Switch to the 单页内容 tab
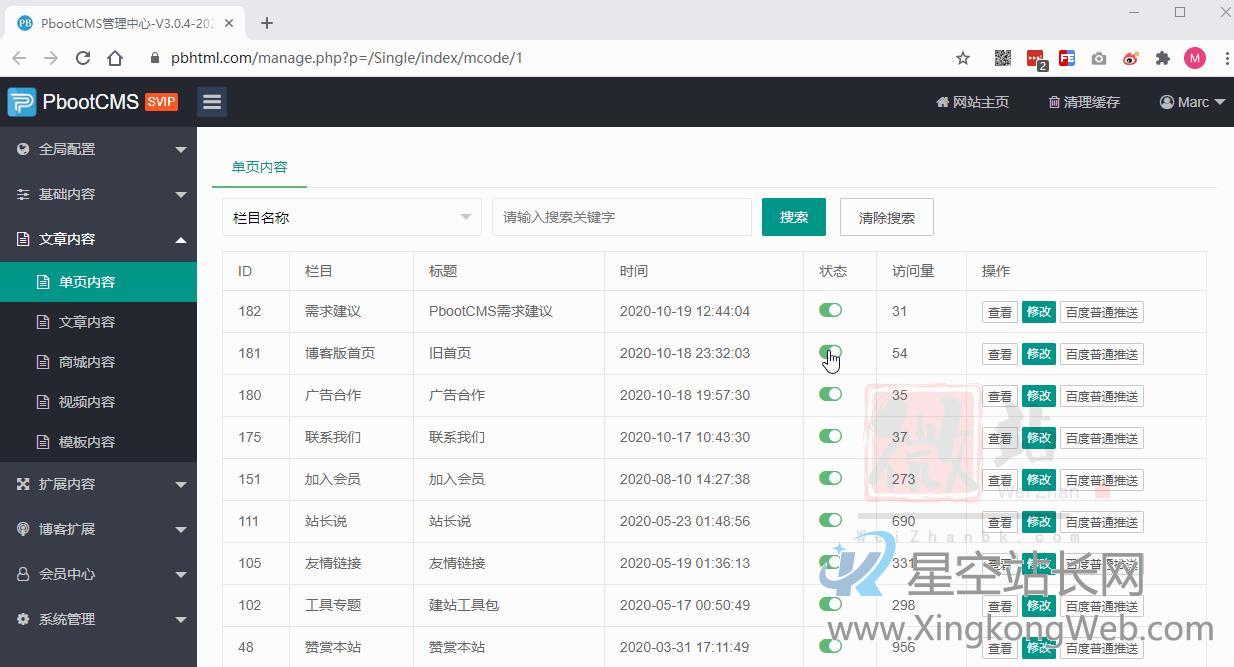Viewport: 1234px width, 667px height. tap(259, 168)
